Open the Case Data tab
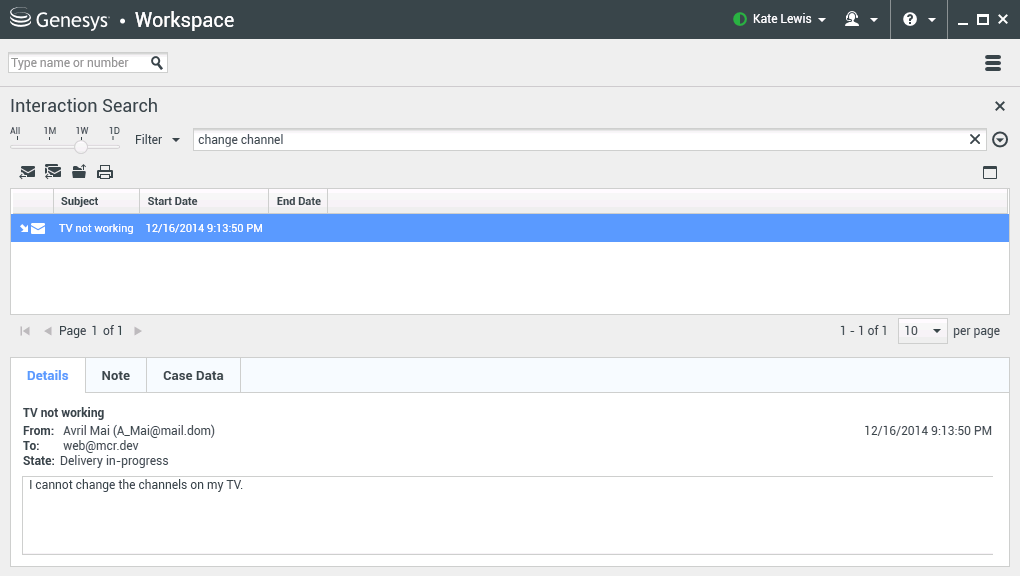 pos(193,375)
